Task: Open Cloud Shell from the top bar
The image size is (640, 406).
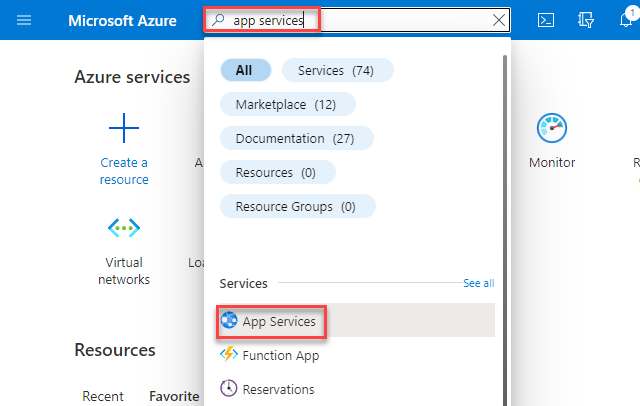Action: [546, 20]
